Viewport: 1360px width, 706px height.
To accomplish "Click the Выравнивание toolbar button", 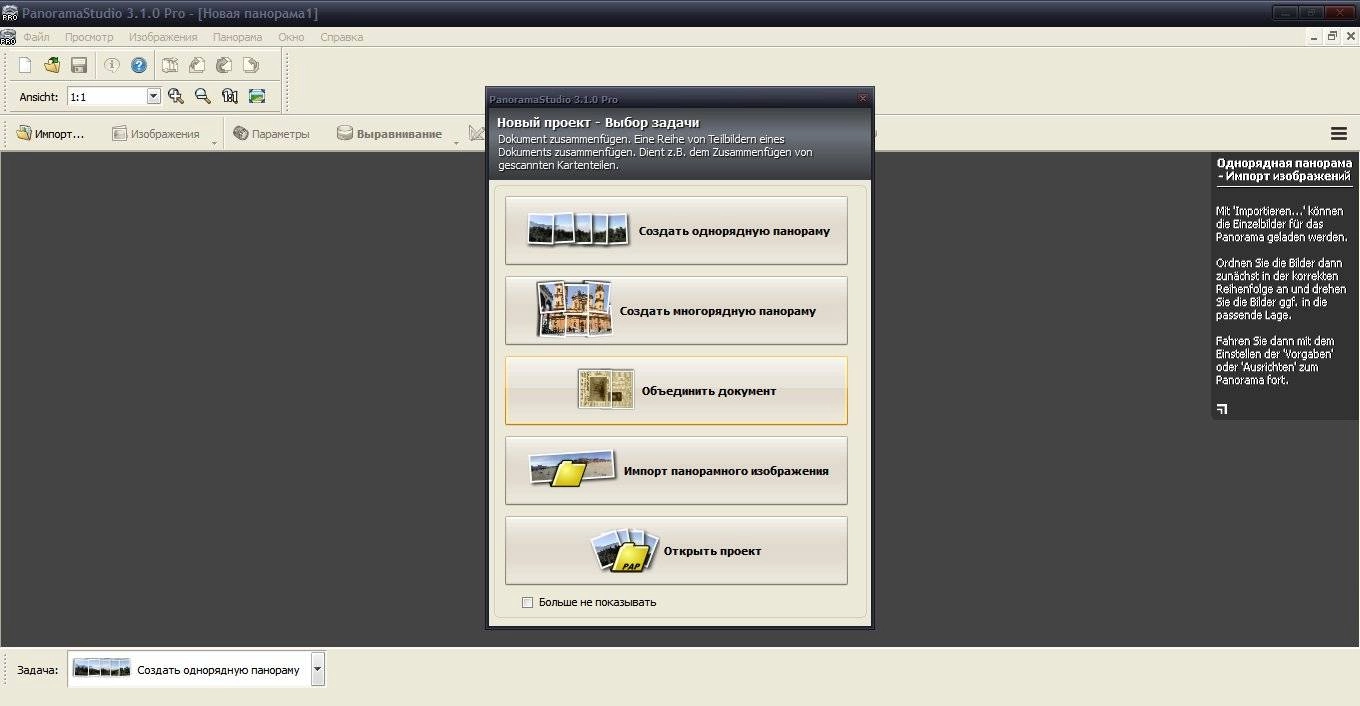I will [x=389, y=133].
